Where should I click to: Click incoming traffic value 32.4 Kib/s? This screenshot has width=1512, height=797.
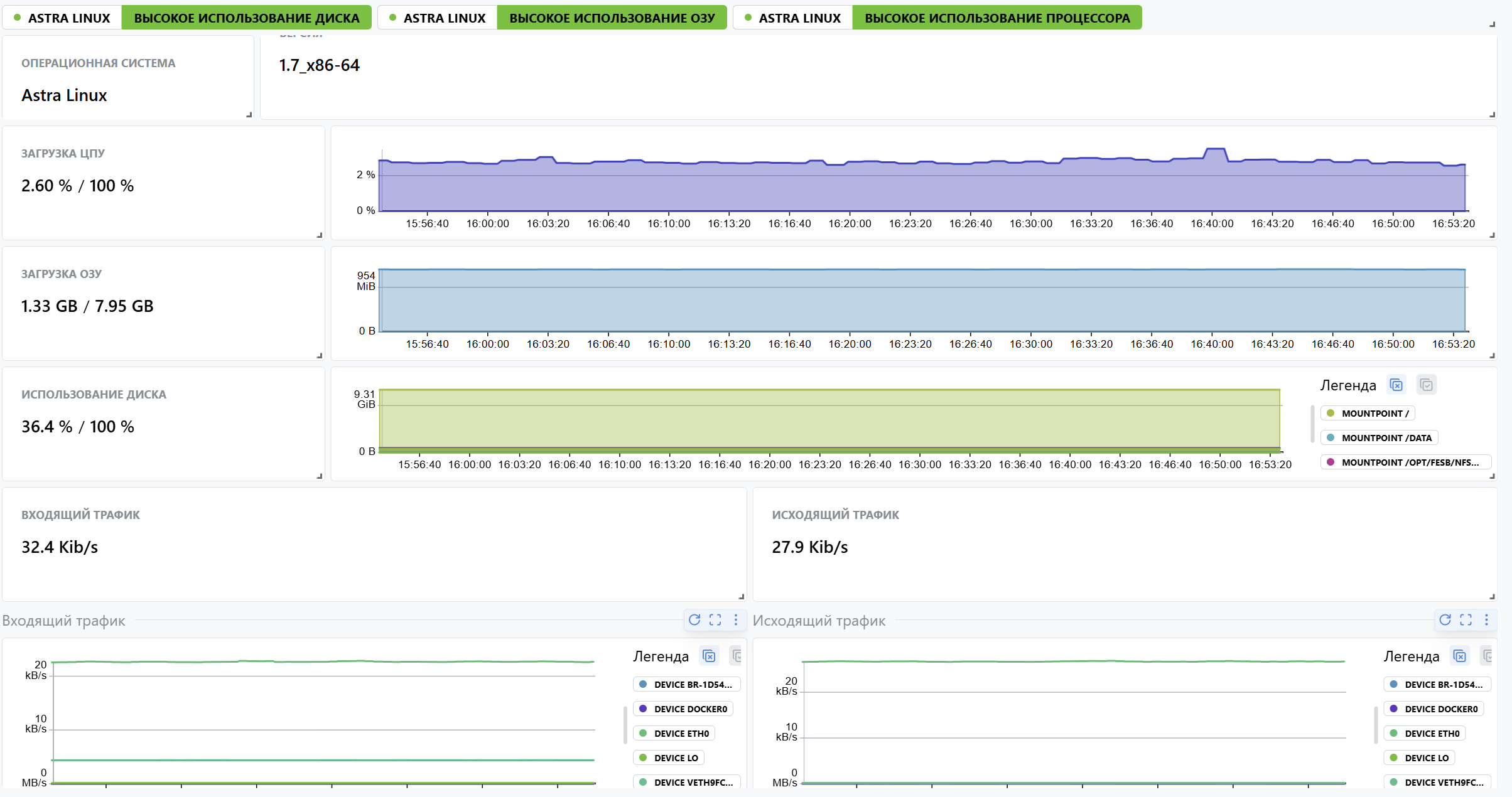pyautogui.click(x=60, y=547)
